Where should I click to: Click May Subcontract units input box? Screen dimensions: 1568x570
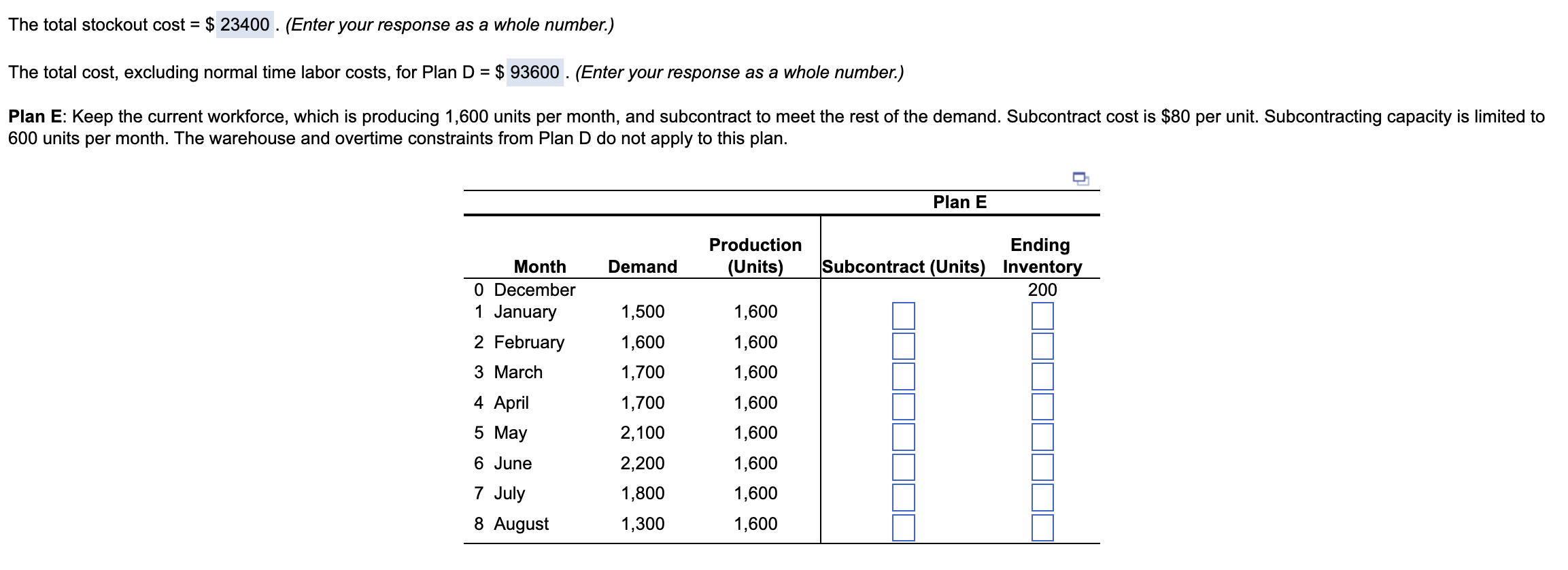[903, 437]
